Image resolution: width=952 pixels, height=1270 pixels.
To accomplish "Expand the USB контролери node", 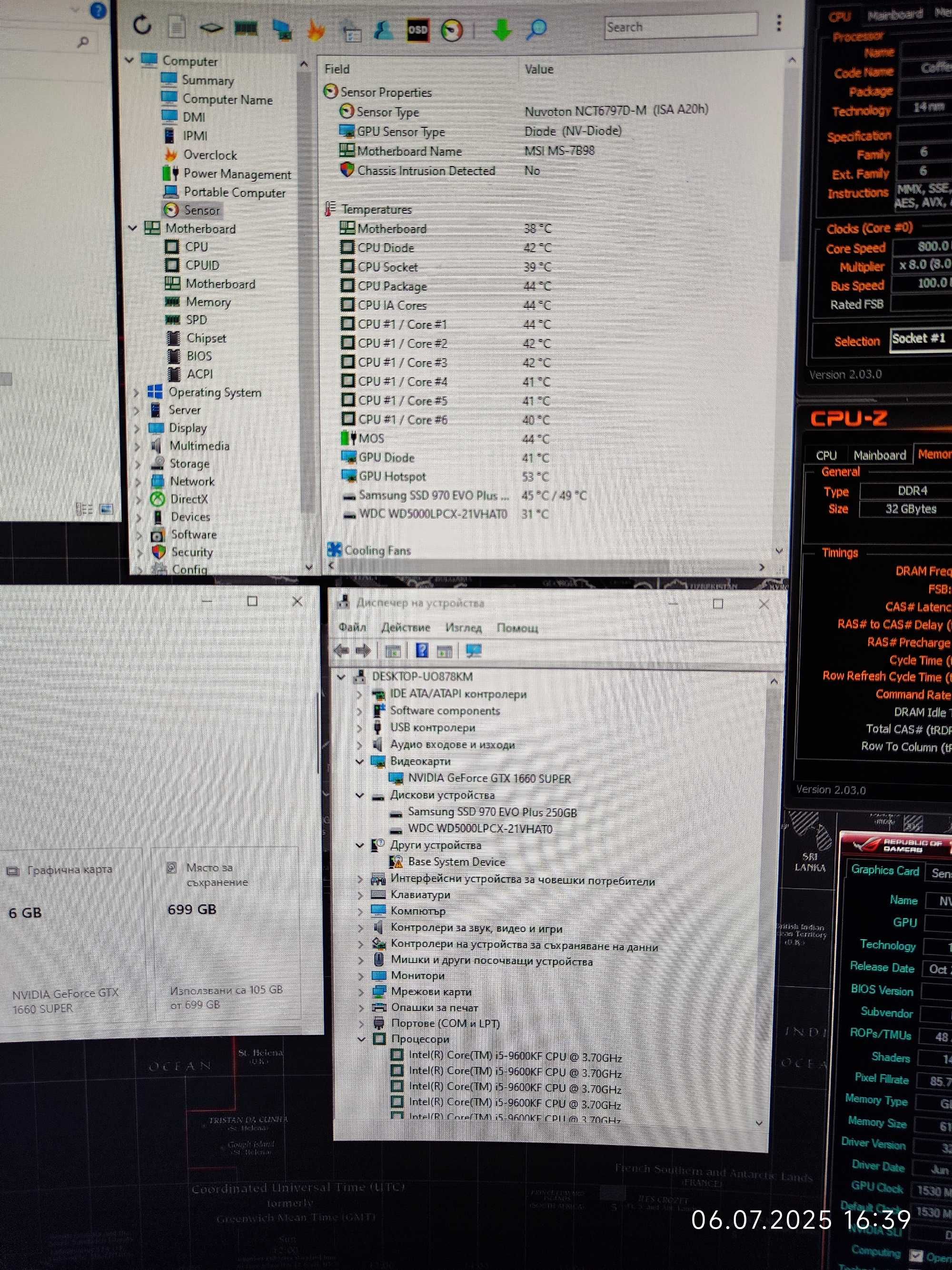I will click(x=360, y=728).
